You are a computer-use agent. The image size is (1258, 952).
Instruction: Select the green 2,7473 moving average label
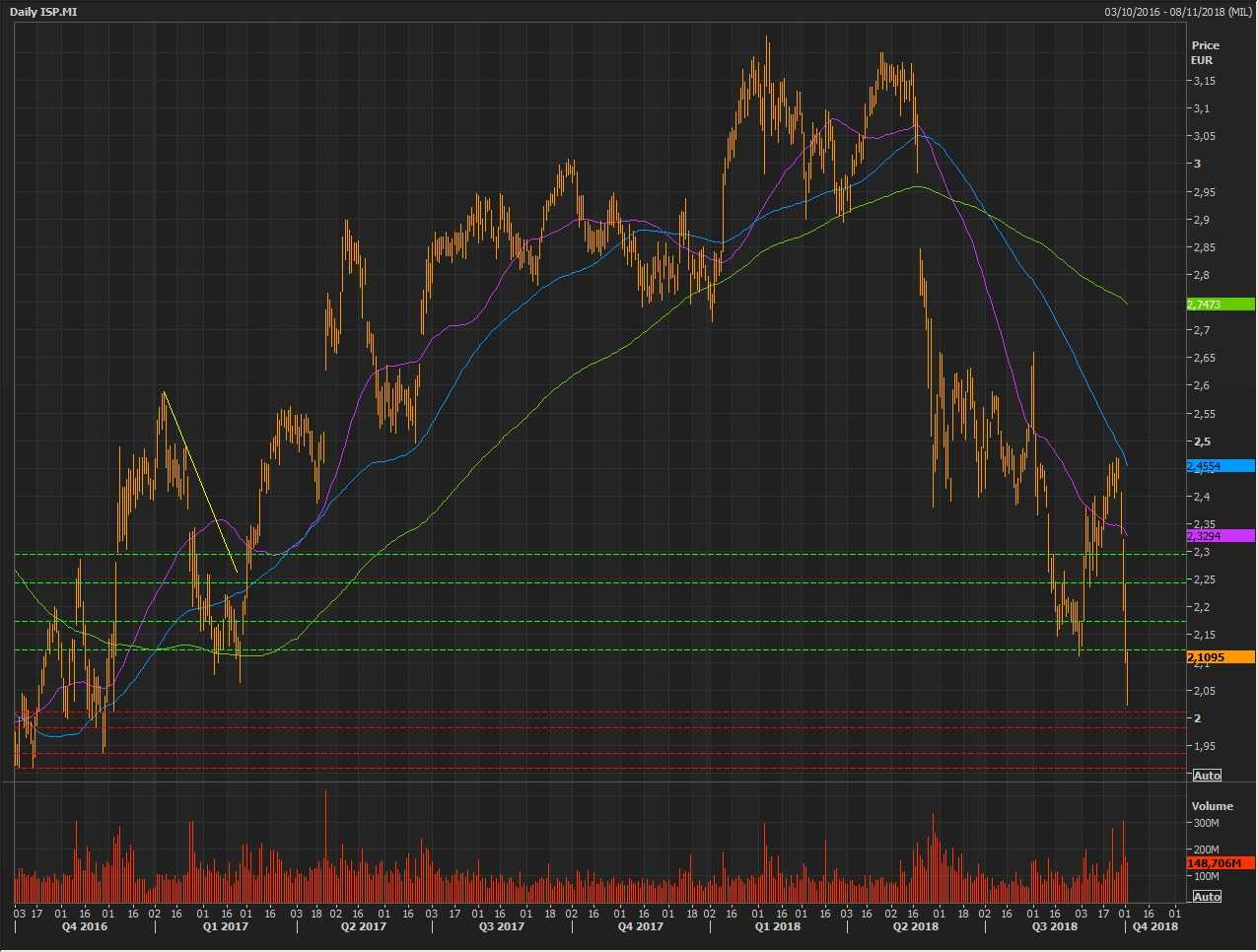coord(1221,305)
